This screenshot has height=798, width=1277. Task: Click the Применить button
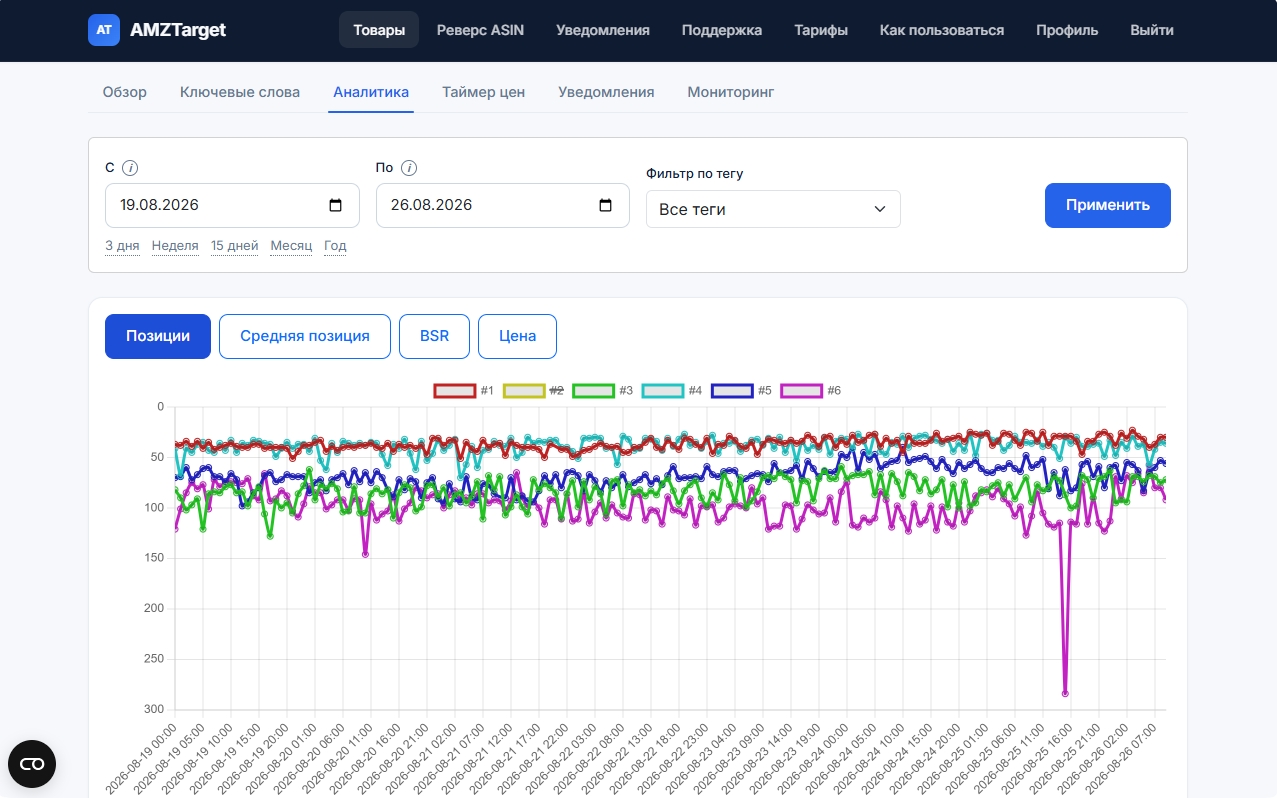[1108, 205]
